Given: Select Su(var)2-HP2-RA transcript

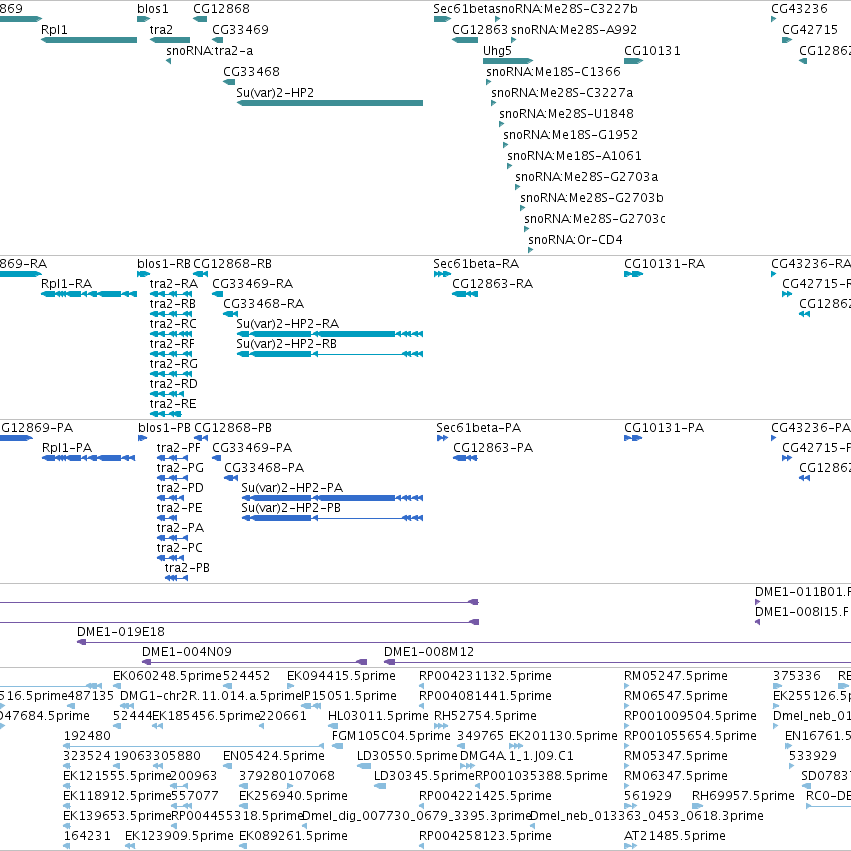Looking at the screenshot, I should point(330,334).
